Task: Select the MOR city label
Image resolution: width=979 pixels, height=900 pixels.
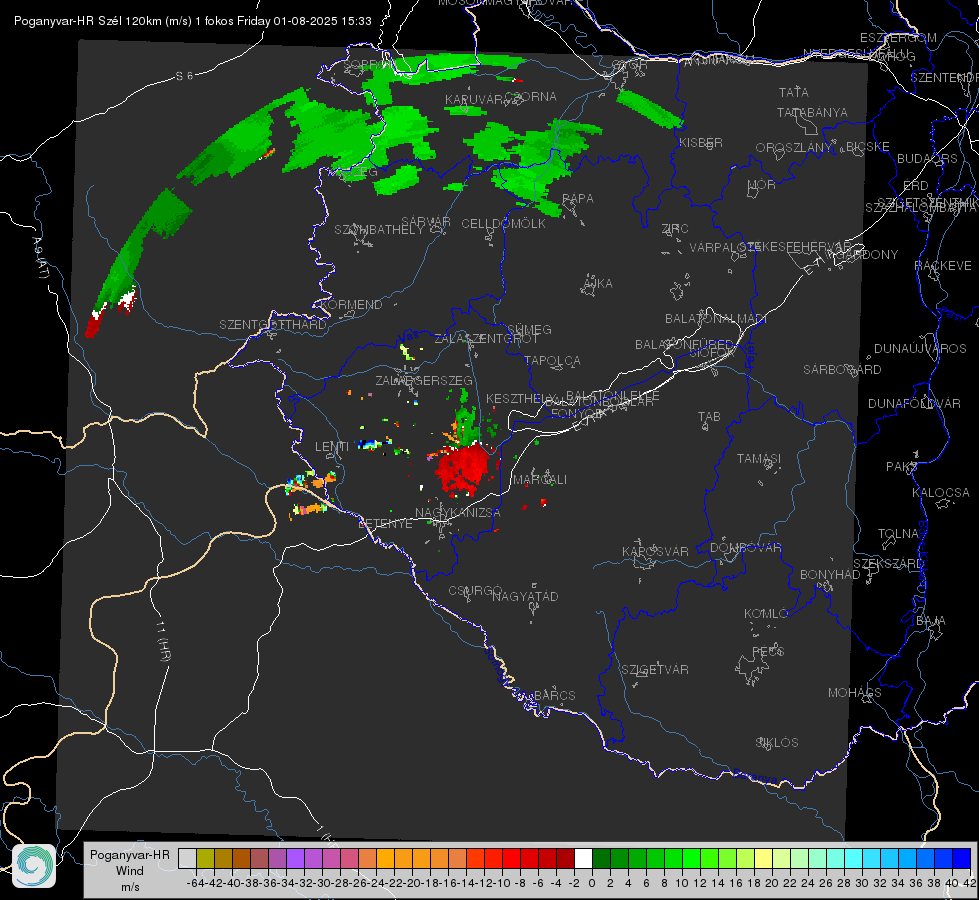Action: (x=762, y=184)
